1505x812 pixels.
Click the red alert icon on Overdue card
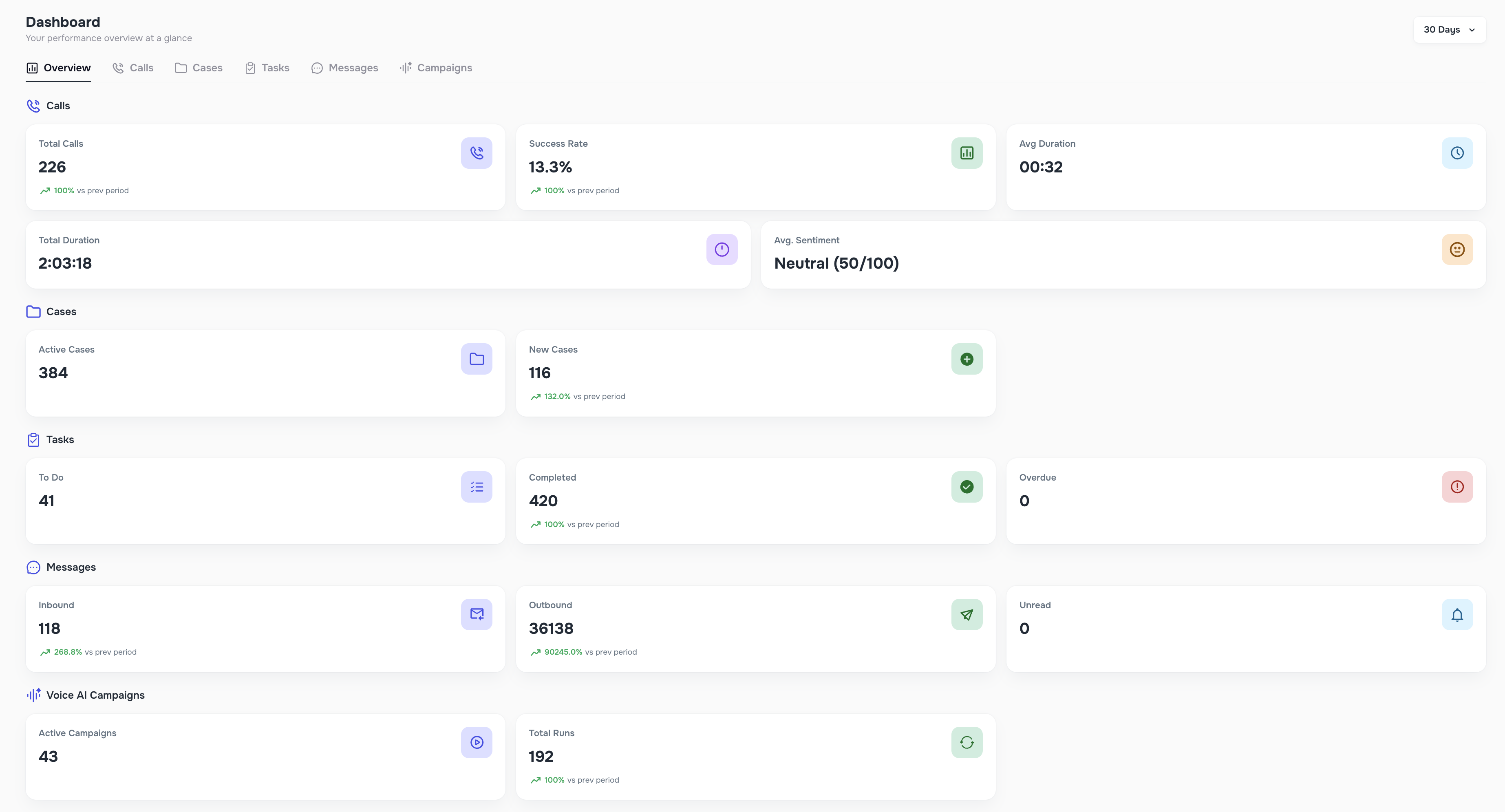click(1457, 487)
